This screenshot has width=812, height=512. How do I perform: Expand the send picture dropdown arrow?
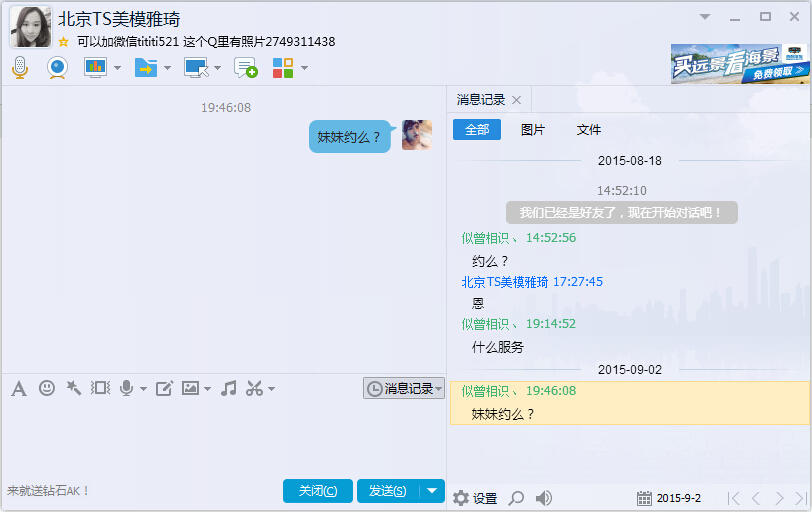208,389
